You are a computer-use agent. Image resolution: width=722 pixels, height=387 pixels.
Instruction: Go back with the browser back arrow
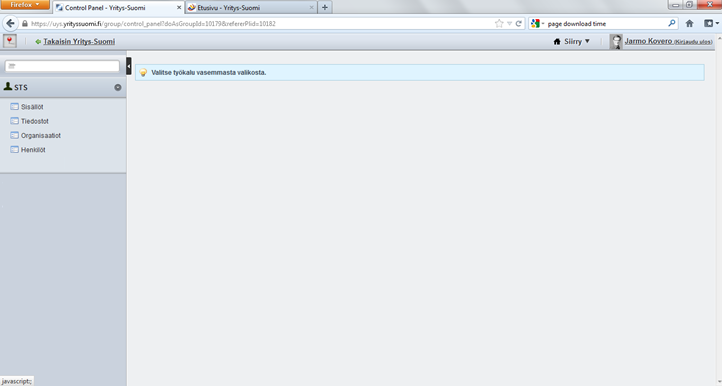10,23
